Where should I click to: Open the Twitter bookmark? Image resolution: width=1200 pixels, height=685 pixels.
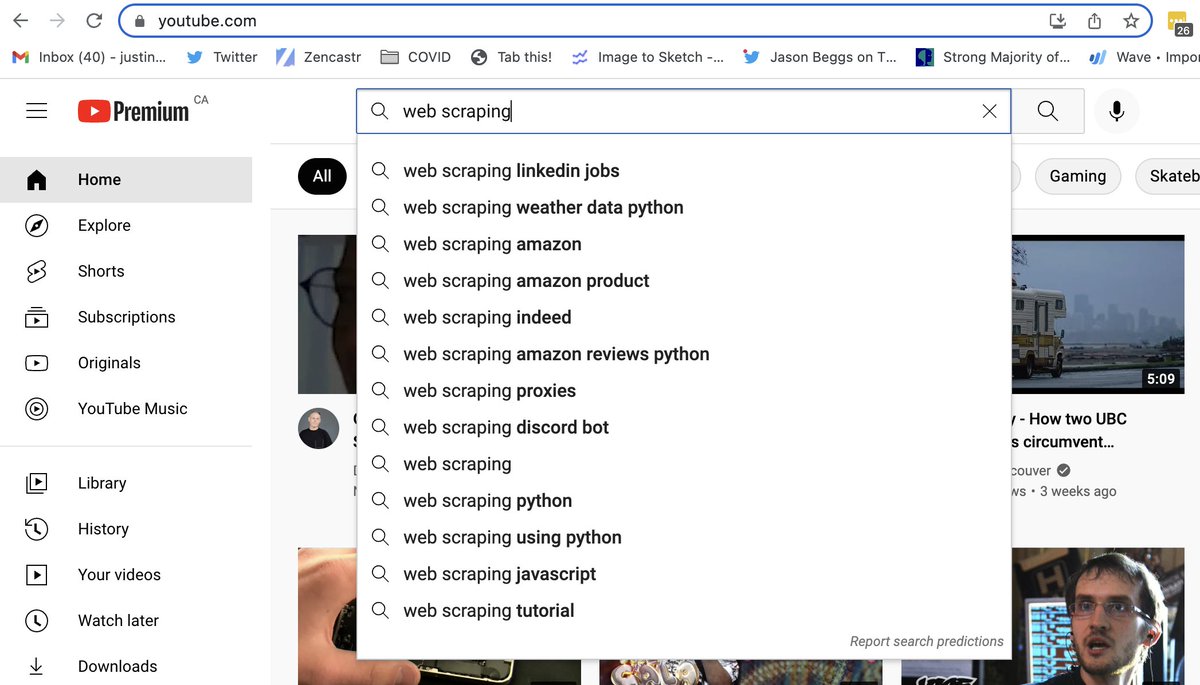[x=222, y=57]
